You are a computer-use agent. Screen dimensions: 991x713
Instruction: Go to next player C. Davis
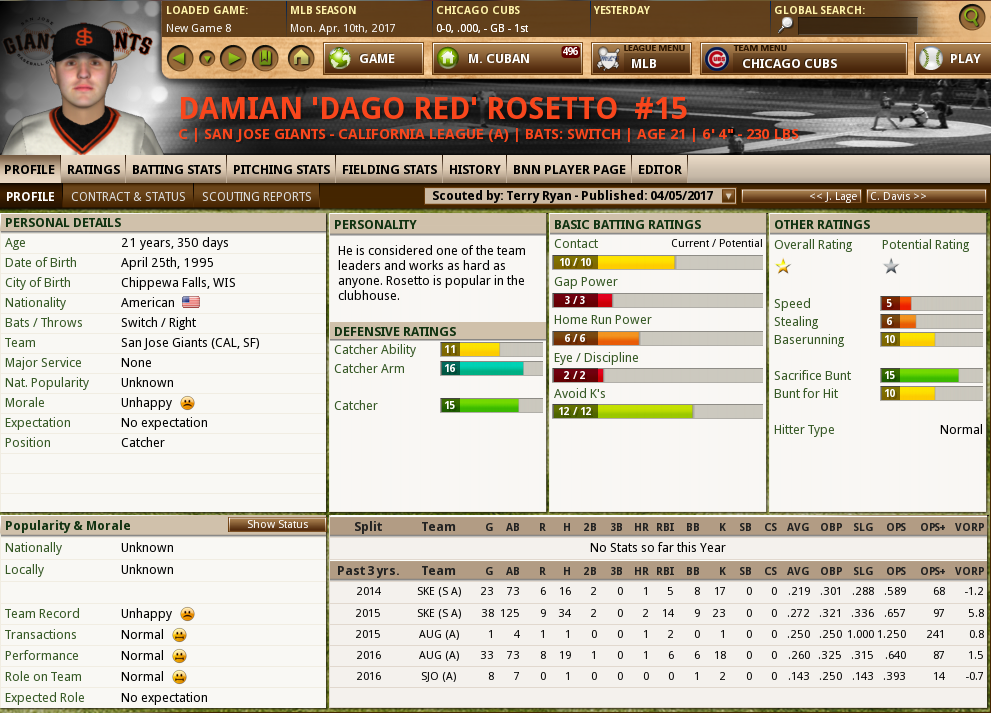coord(925,196)
